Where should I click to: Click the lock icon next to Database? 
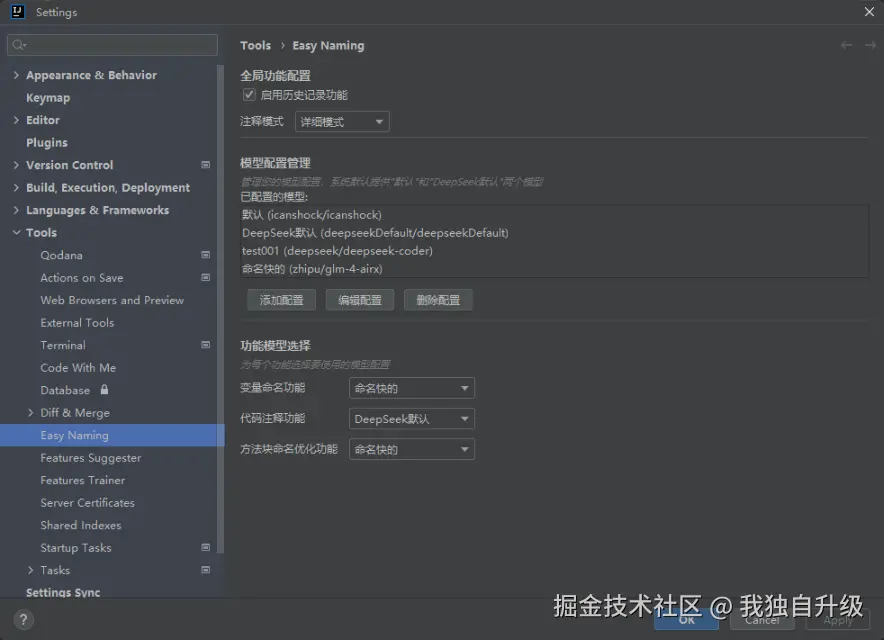coord(104,390)
